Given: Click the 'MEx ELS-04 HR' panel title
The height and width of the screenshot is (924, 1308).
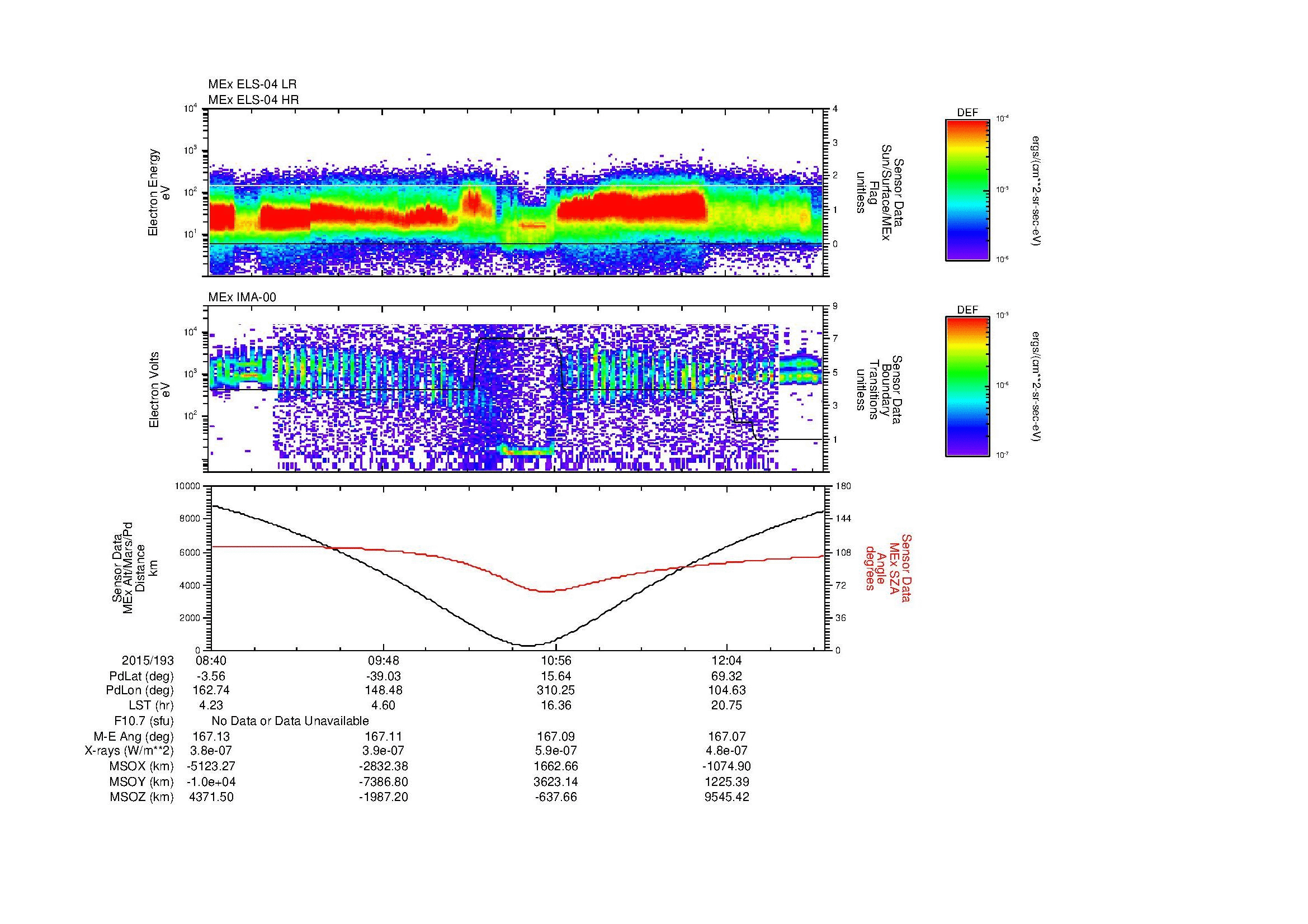Looking at the screenshot, I should (x=253, y=100).
